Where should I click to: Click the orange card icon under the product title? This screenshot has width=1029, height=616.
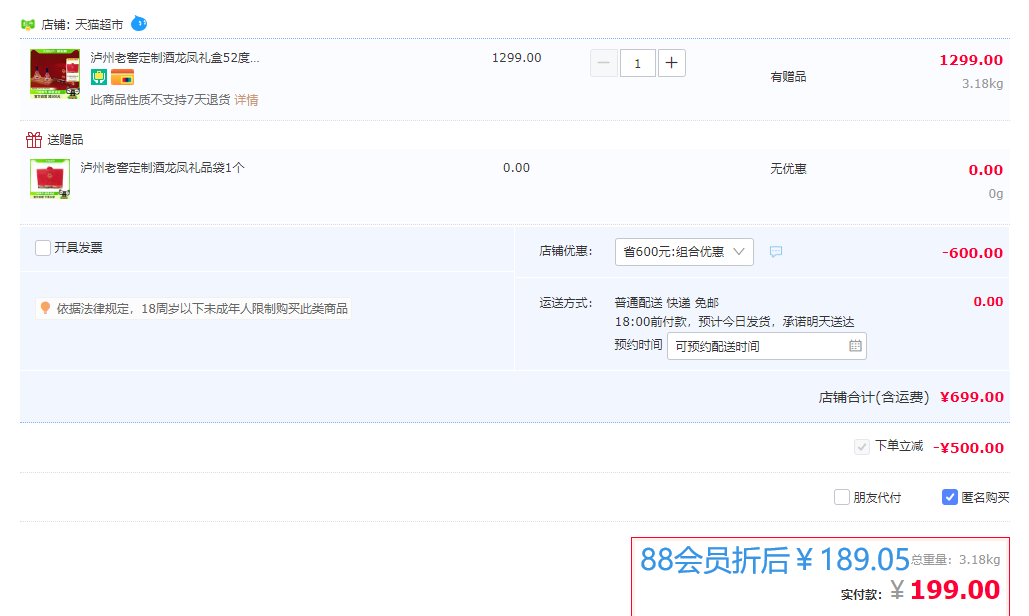click(122, 77)
